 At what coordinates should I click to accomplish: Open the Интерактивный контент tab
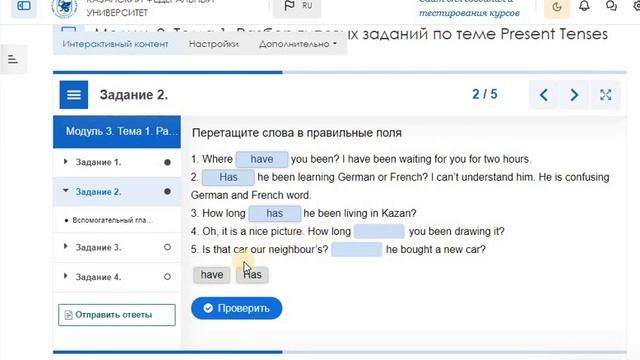[x=115, y=44]
